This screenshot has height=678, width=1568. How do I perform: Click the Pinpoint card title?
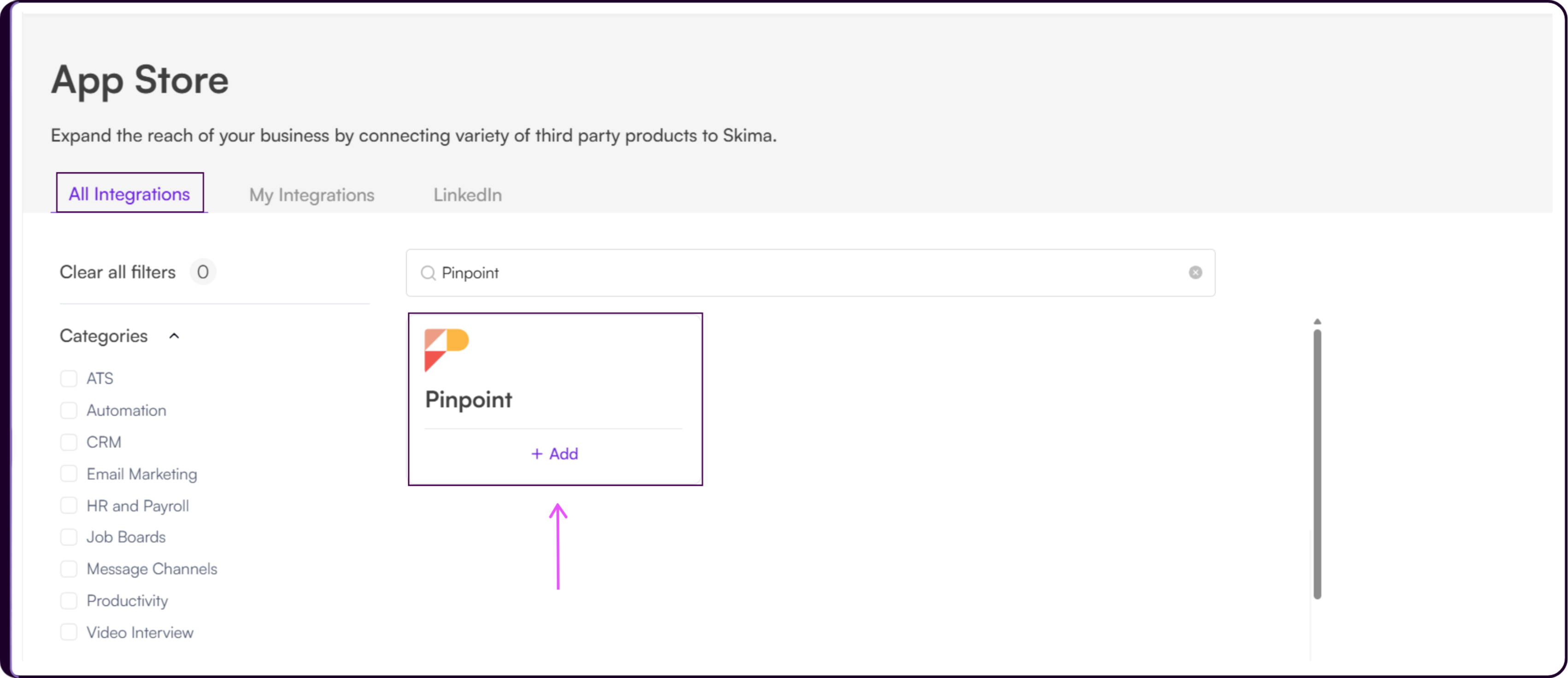pyautogui.click(x=469, y=400)
